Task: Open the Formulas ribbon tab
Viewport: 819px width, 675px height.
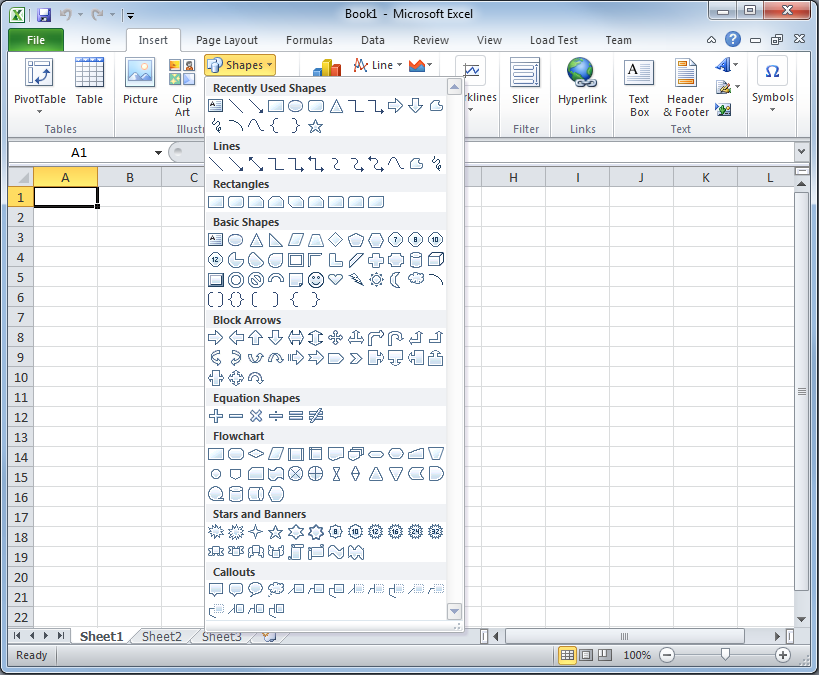Action: (x=309, y=40)
